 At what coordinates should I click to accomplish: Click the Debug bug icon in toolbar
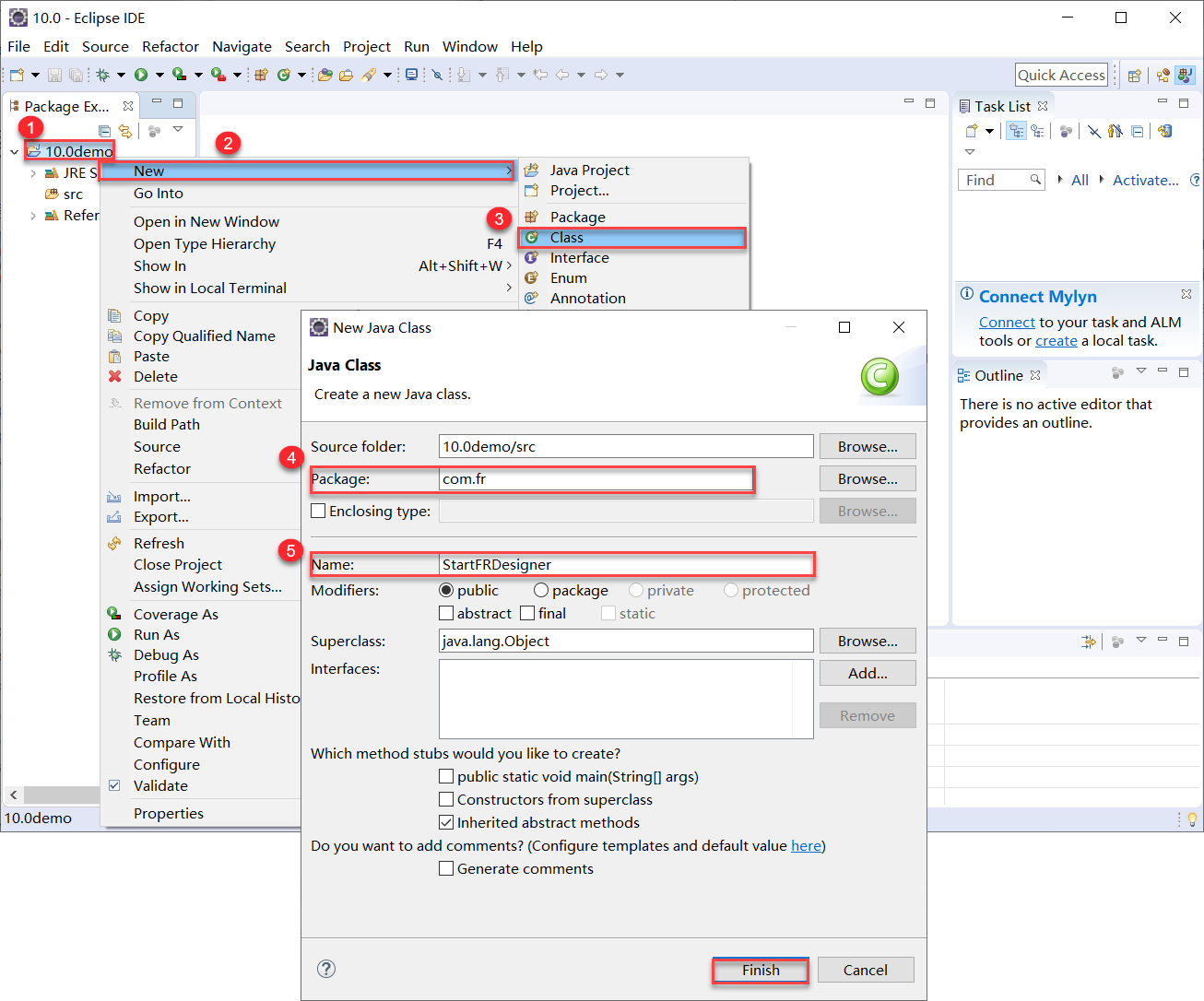[x=102, y=75]
